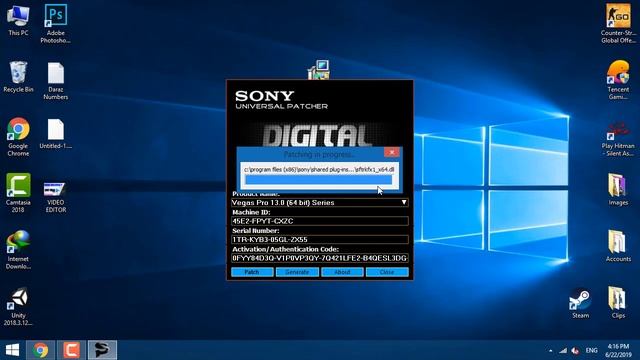Open the Play Hitman Silent Assassin shortcut
Screen dimensions: 640x360
(618, 138)
